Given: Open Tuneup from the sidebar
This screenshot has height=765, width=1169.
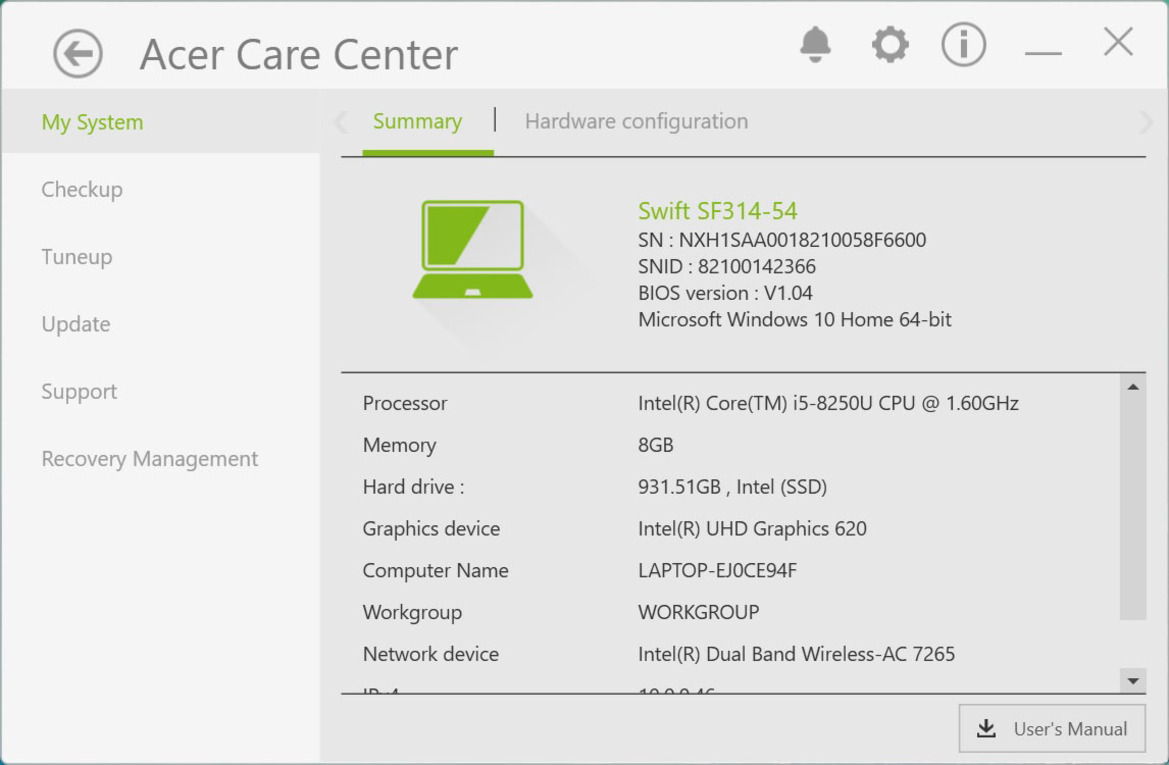Looking at the screenshot, I should click(x=77, y=256).
